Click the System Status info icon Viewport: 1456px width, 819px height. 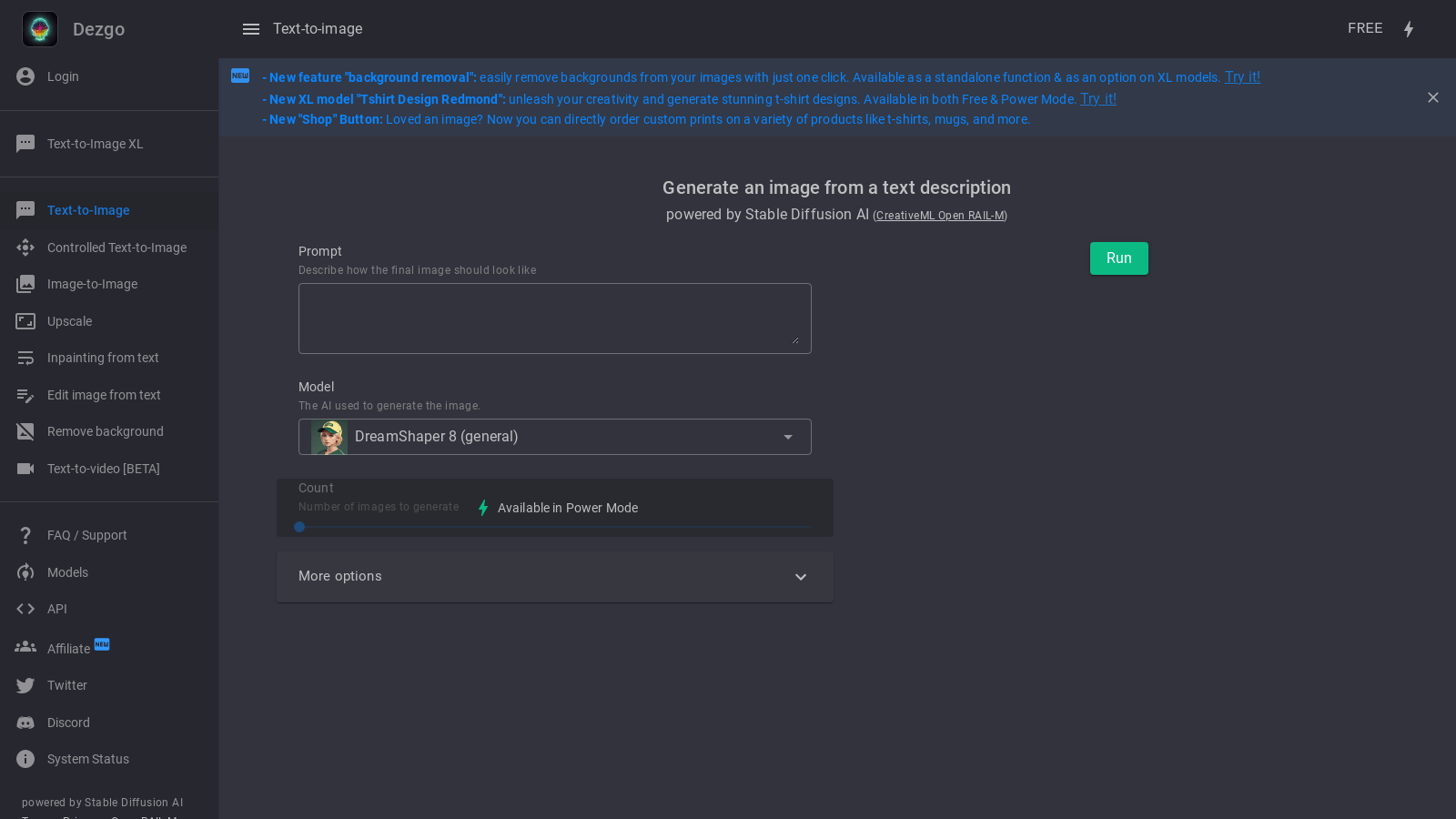[25, 759]
